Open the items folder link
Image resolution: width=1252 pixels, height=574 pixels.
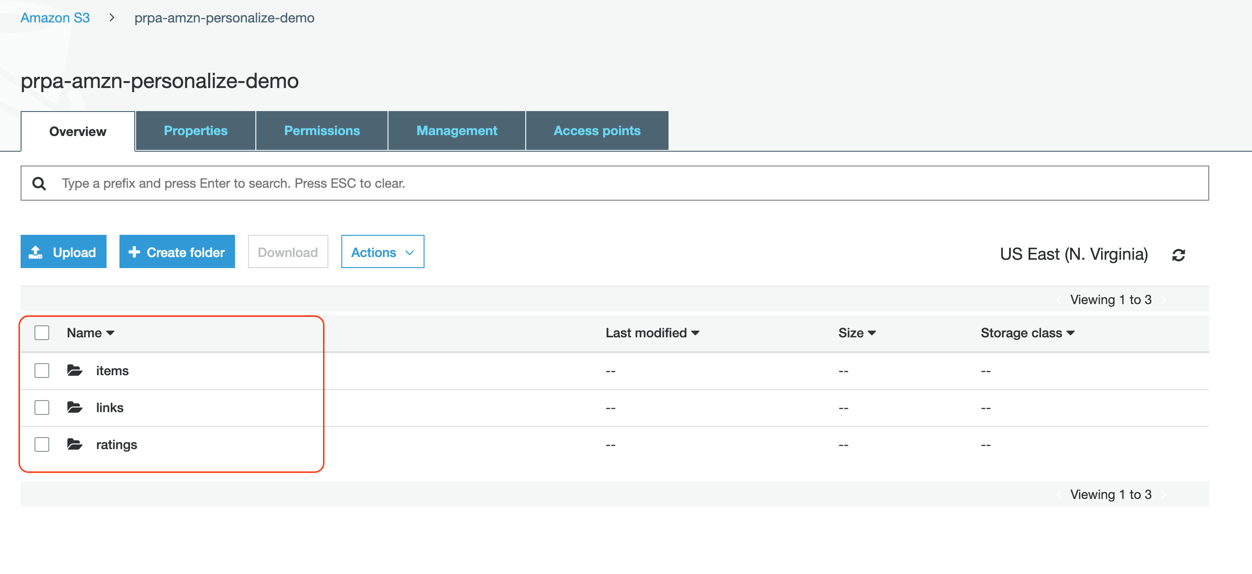(112, 370)
